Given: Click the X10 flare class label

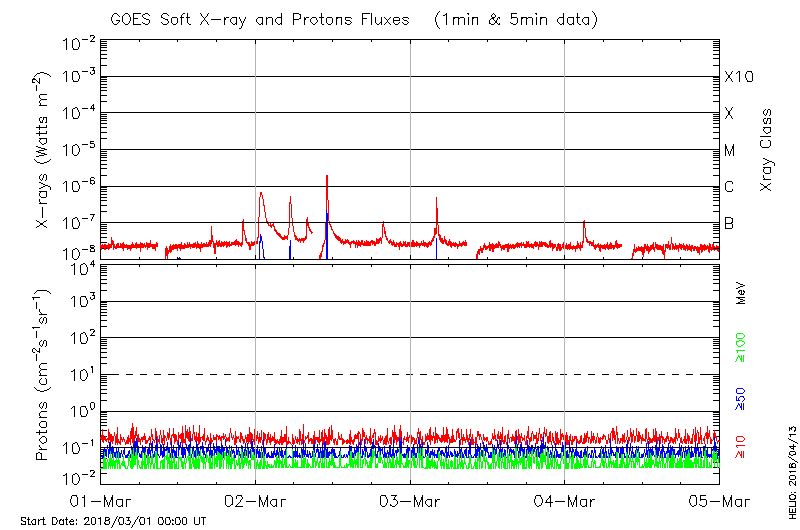Looking at the screenshot, I should point(739,77).
